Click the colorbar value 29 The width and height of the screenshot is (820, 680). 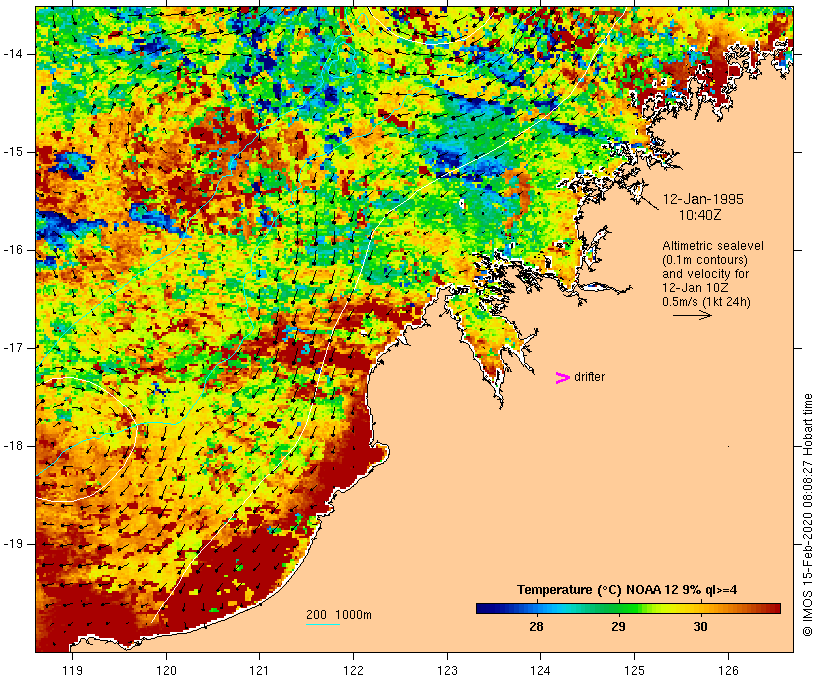pos(618,627)
